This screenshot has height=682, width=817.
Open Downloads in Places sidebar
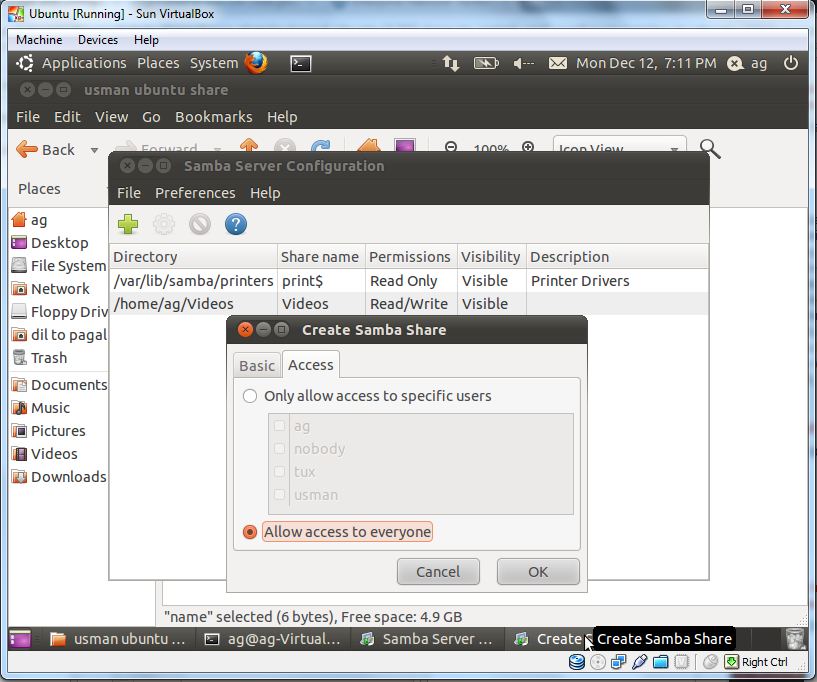(59, 477)
